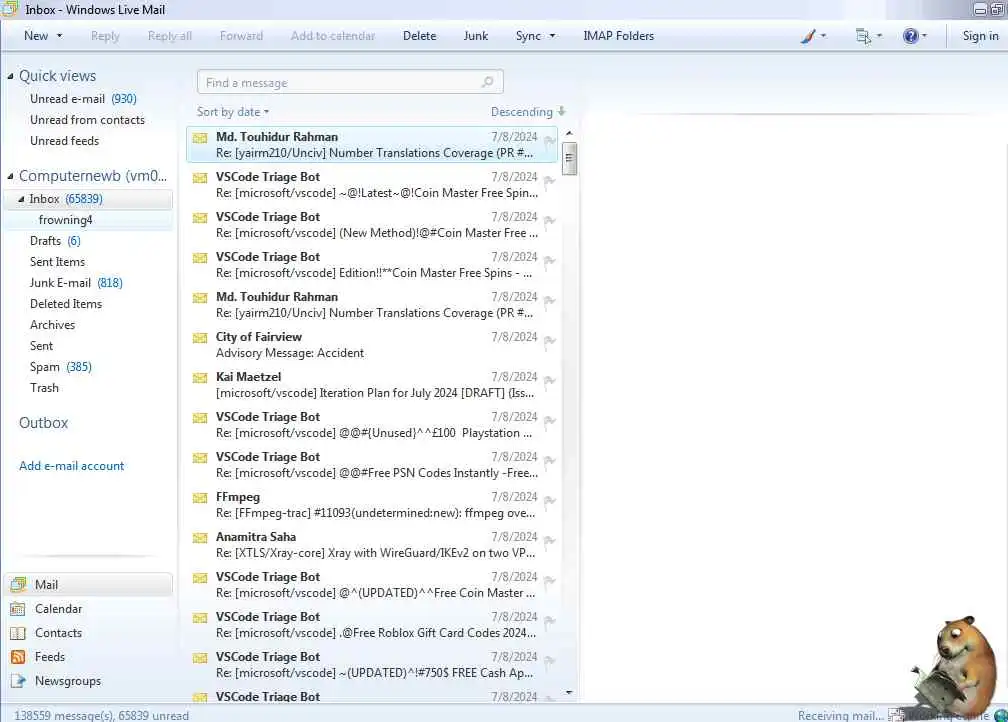
Task: Flag the City of Fairview message
Action: 549,341
